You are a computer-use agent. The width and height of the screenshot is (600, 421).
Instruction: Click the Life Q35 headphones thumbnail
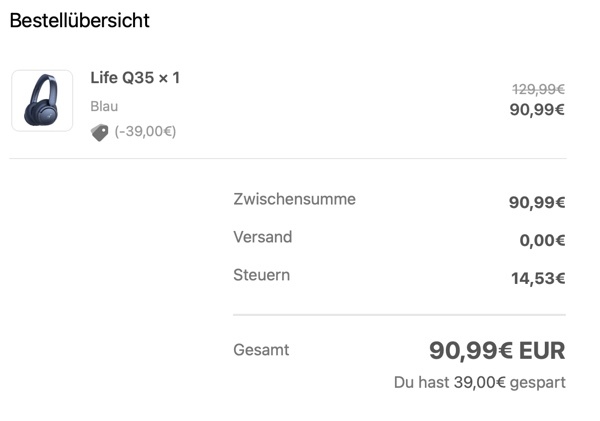coord(42,101)
